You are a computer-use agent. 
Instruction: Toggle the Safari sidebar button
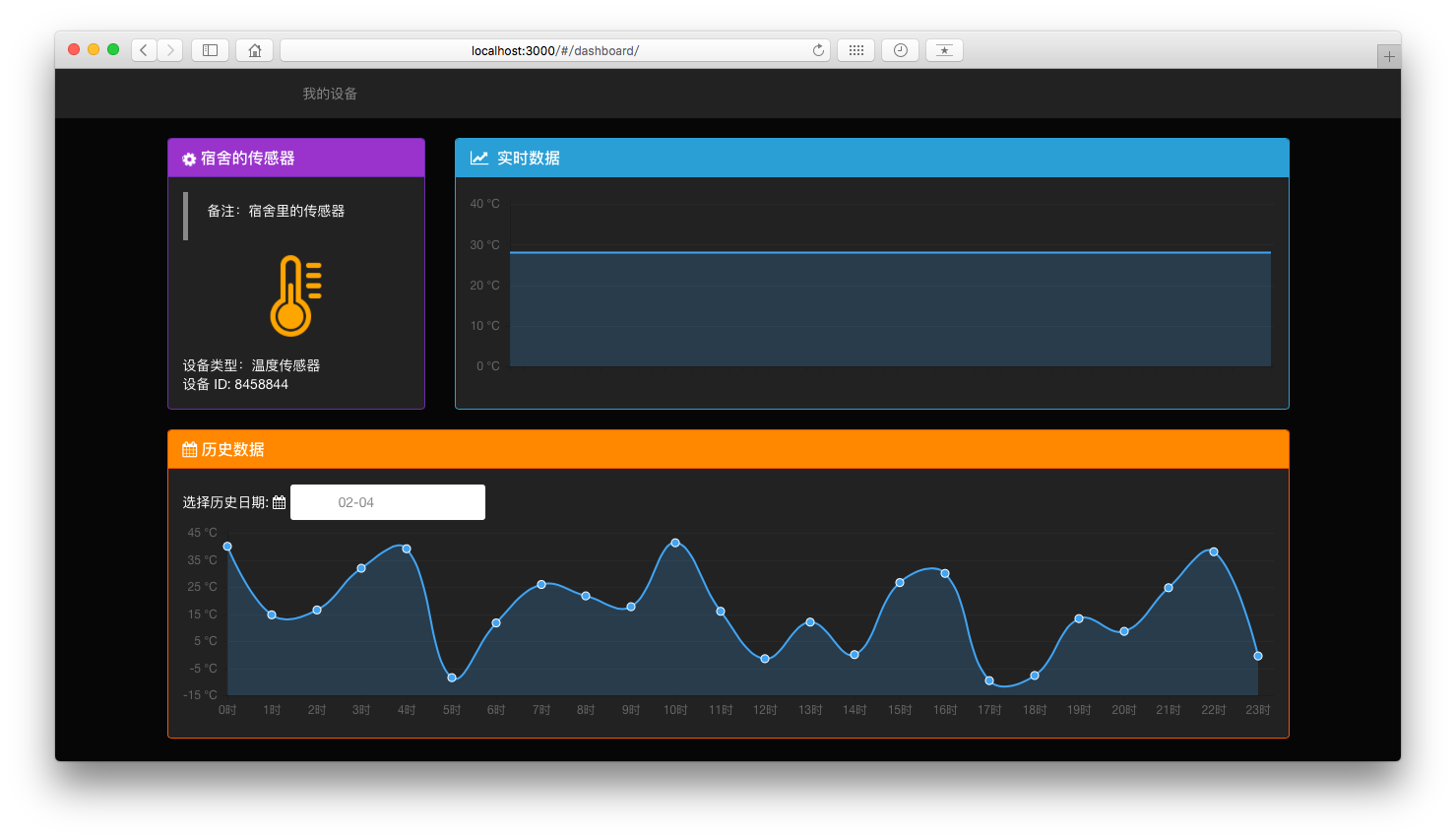tap(210, 50)
